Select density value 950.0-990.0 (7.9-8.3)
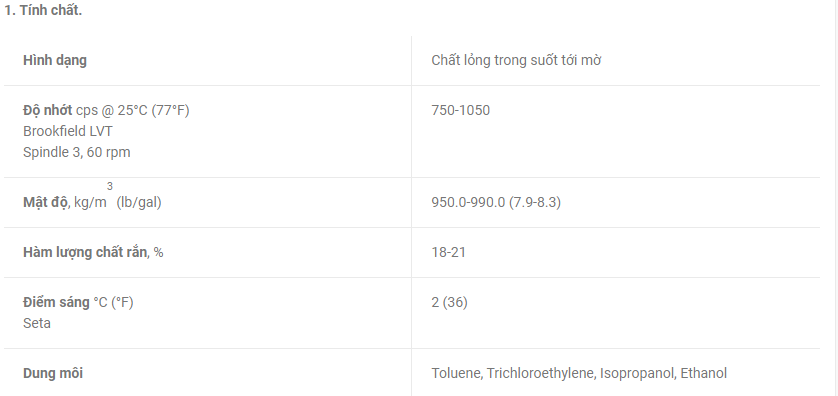 496,203
